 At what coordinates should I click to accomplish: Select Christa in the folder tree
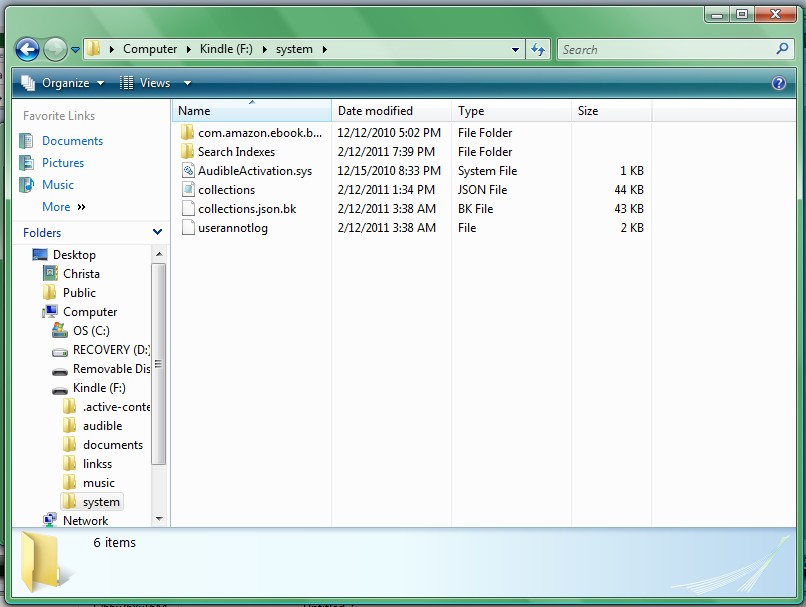point(81,274)
